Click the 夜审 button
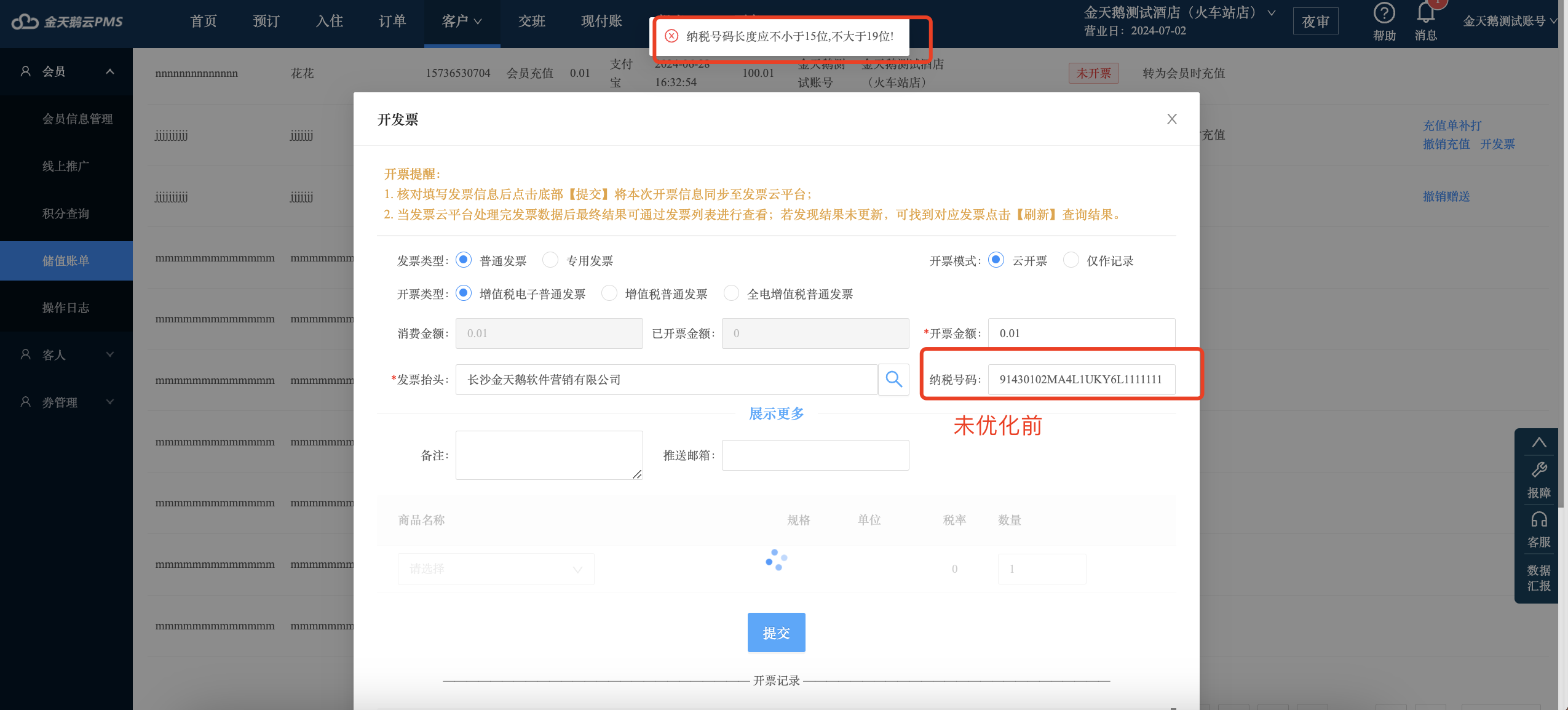 coord(1315,22)
